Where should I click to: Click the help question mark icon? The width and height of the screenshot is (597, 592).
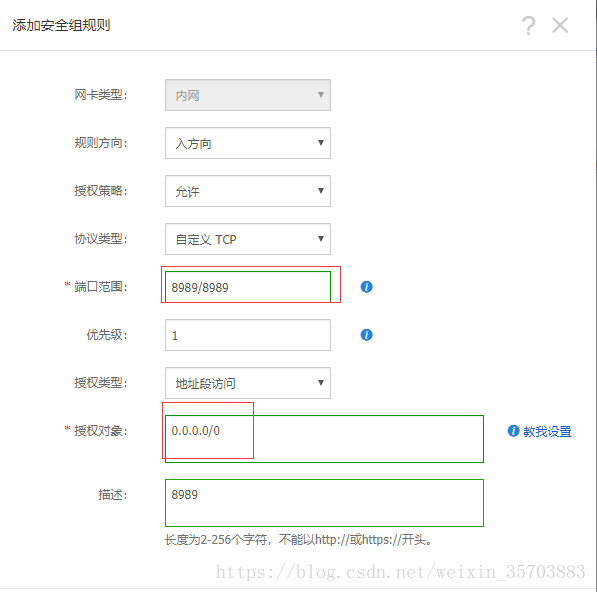pos(528,26)
